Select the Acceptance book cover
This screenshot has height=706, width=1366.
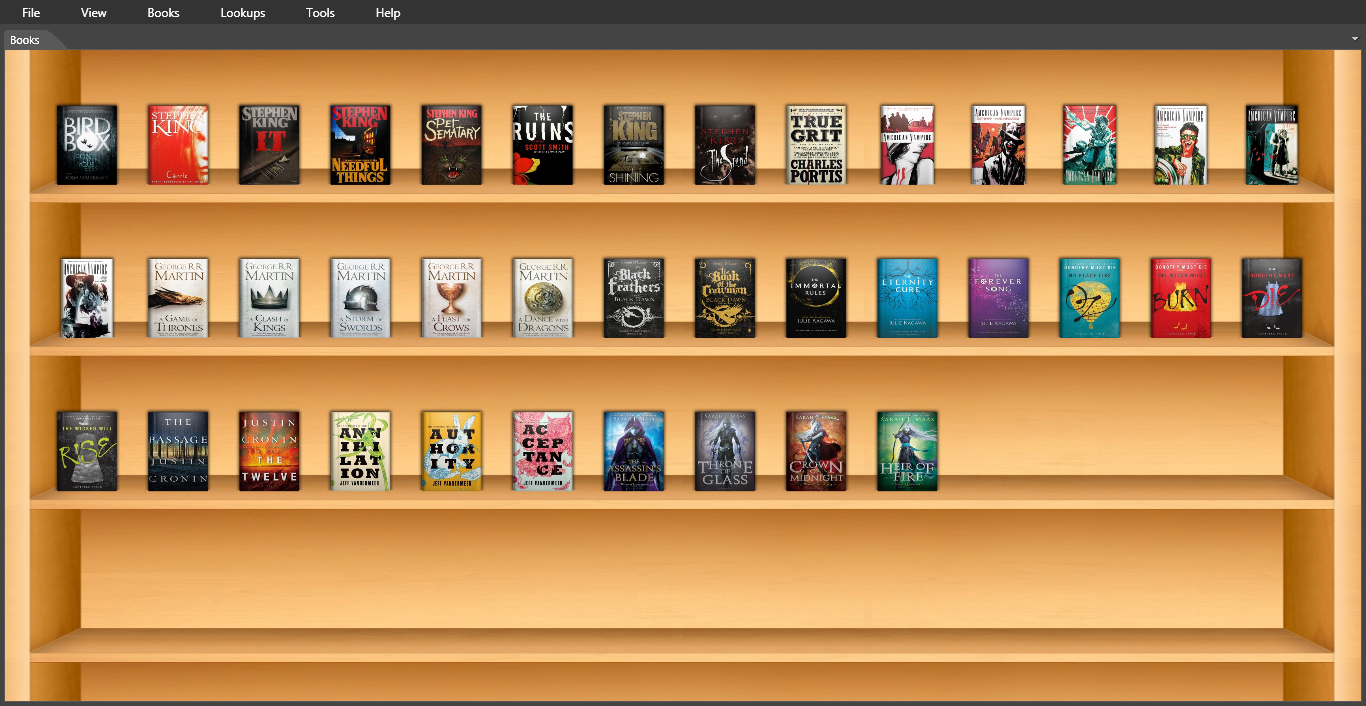543,451
